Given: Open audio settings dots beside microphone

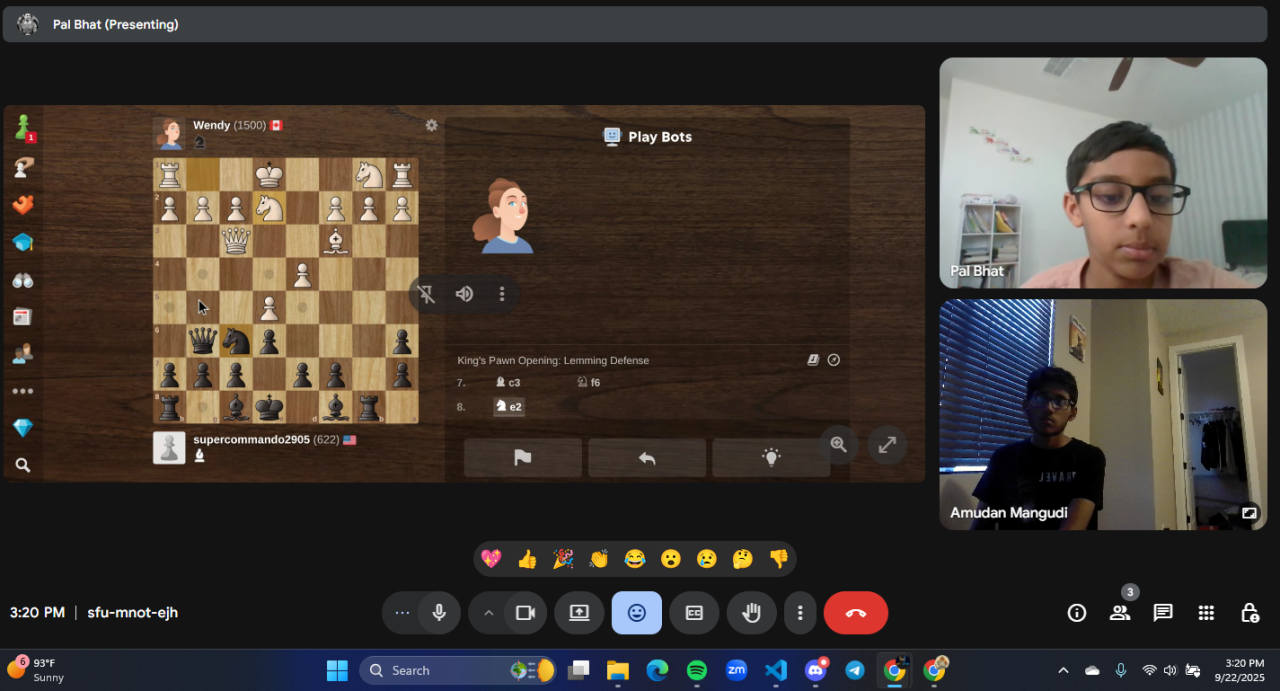Looking at the screenshot, I should click(x=403, y=613).
